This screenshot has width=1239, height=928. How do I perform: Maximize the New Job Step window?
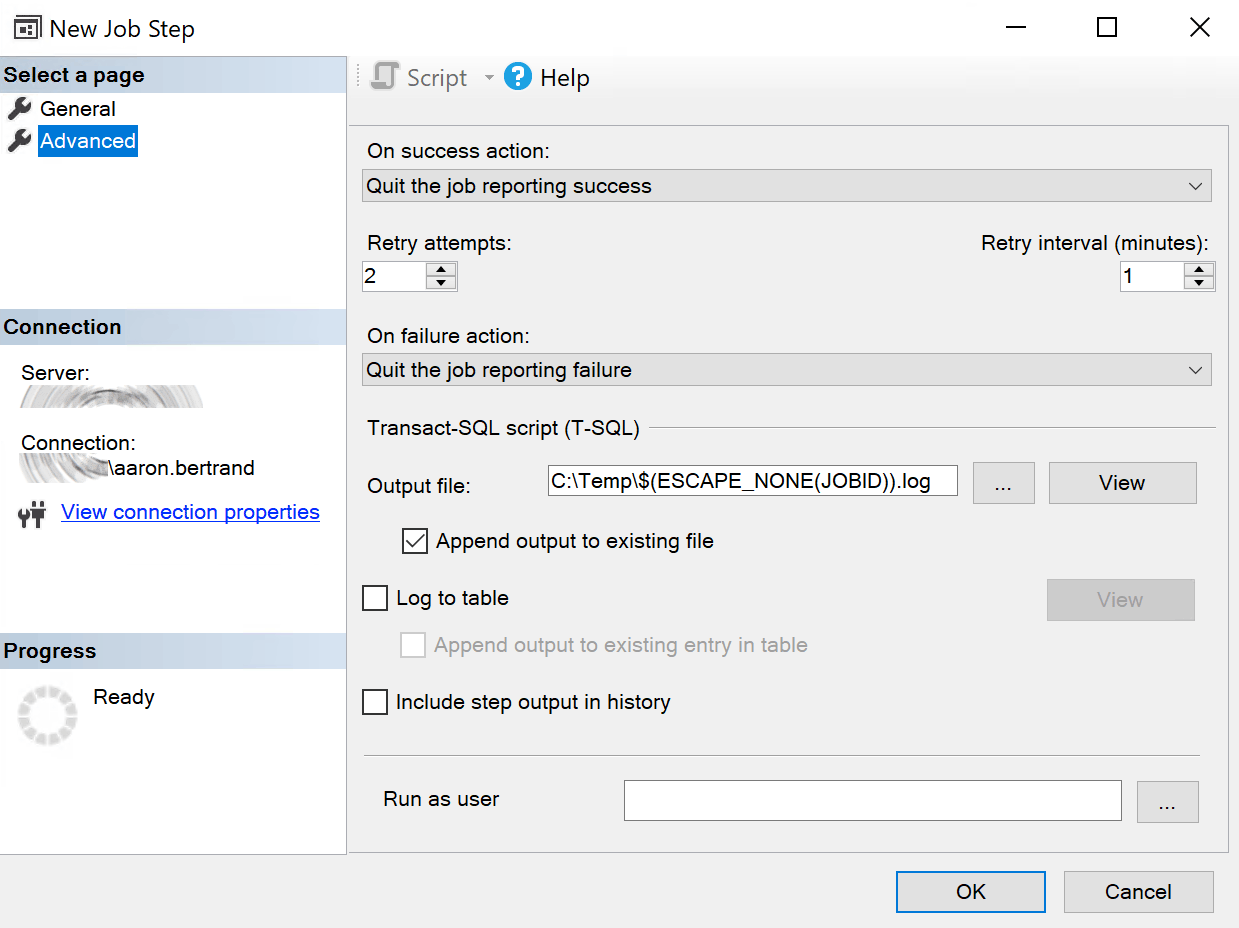pyautogui.click(x=1106, y=27)
